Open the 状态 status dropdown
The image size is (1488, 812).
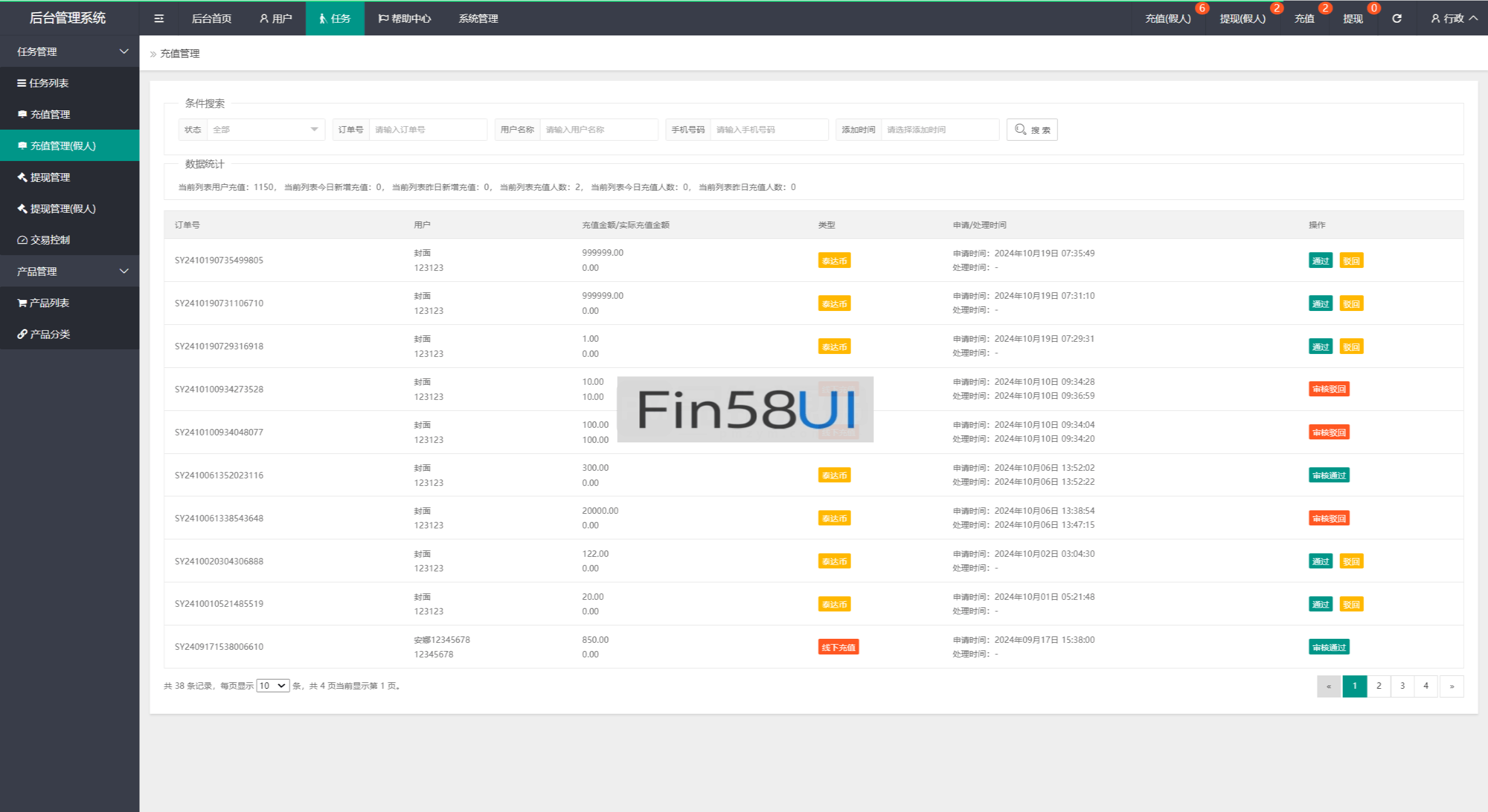click(264, 130)
